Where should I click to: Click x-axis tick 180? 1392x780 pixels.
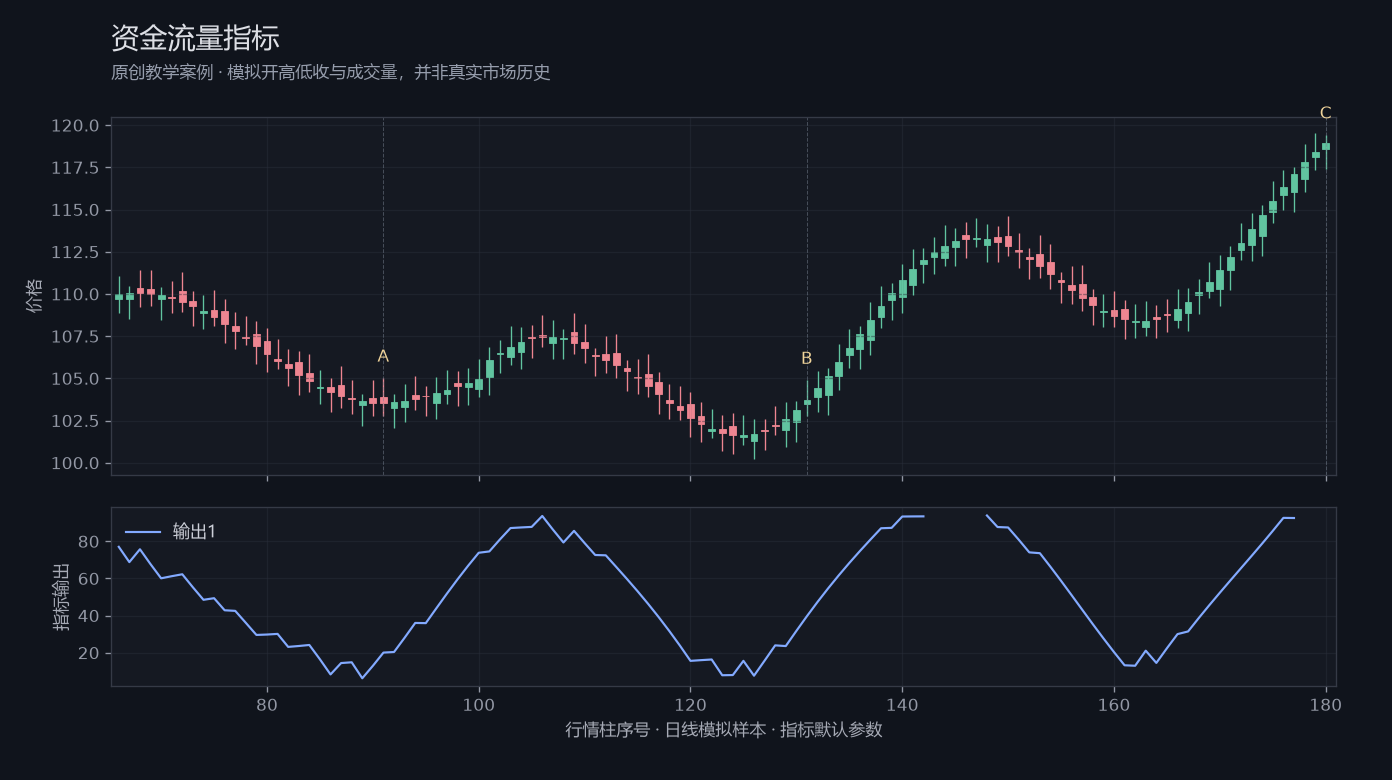click(1326, 704)
